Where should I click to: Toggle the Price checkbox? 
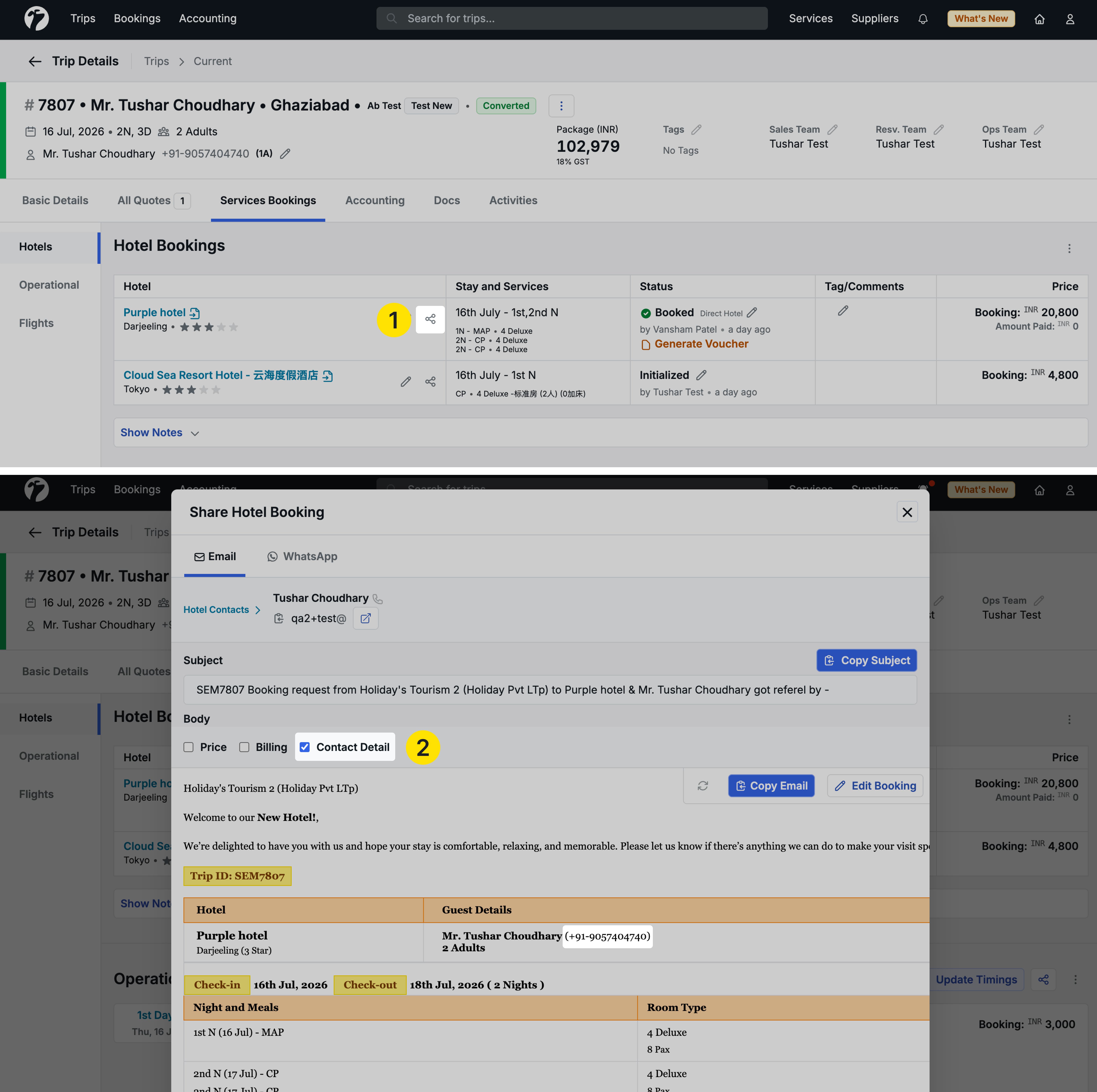(x=188, y=747)
